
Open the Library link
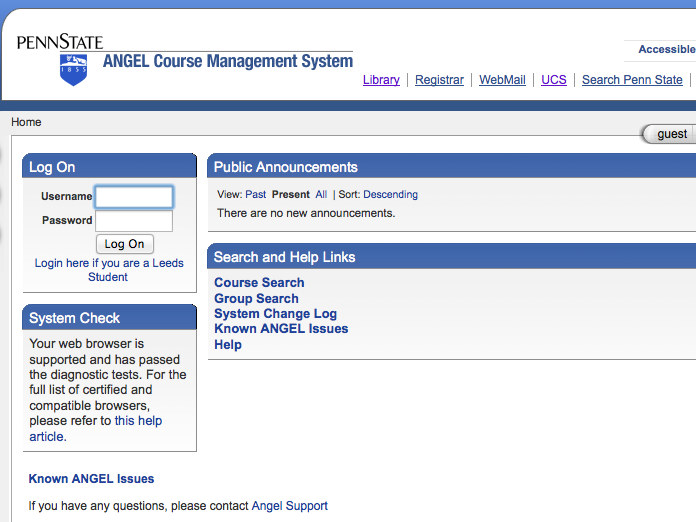click(x=381, y=80)
